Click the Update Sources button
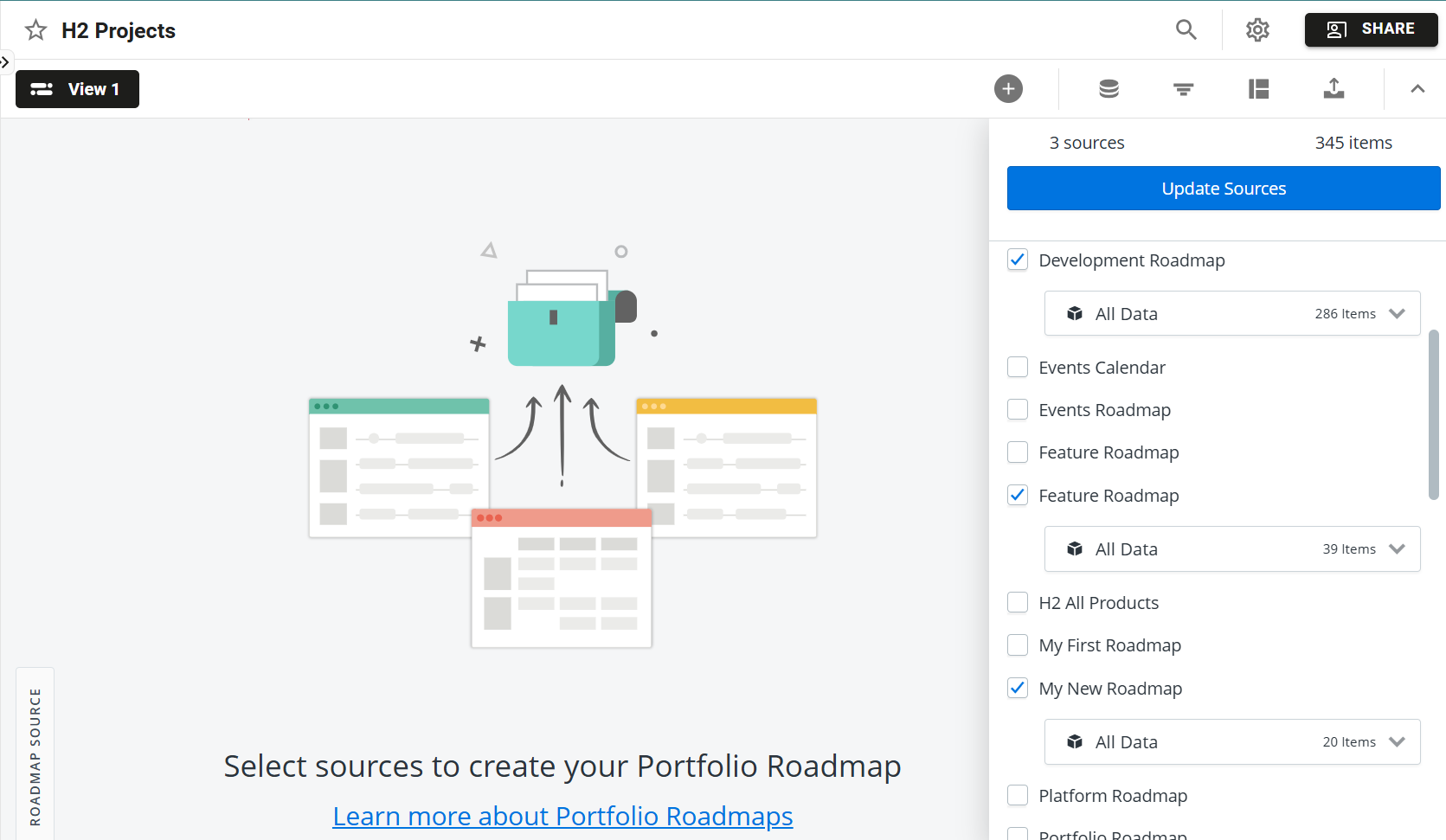The image size is (1446, 840). coord(1223,188)
